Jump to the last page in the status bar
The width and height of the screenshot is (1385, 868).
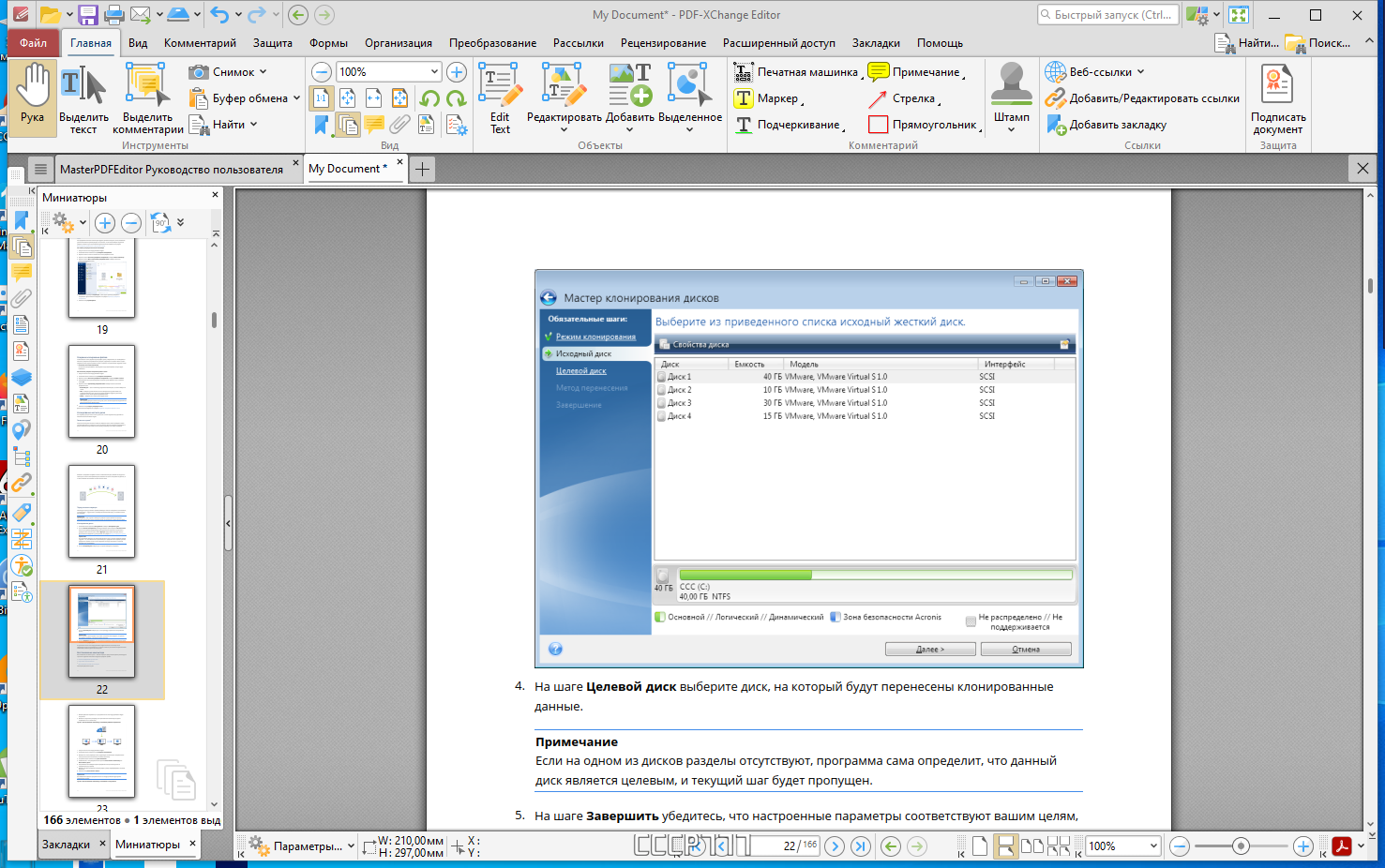pos(861,846)
